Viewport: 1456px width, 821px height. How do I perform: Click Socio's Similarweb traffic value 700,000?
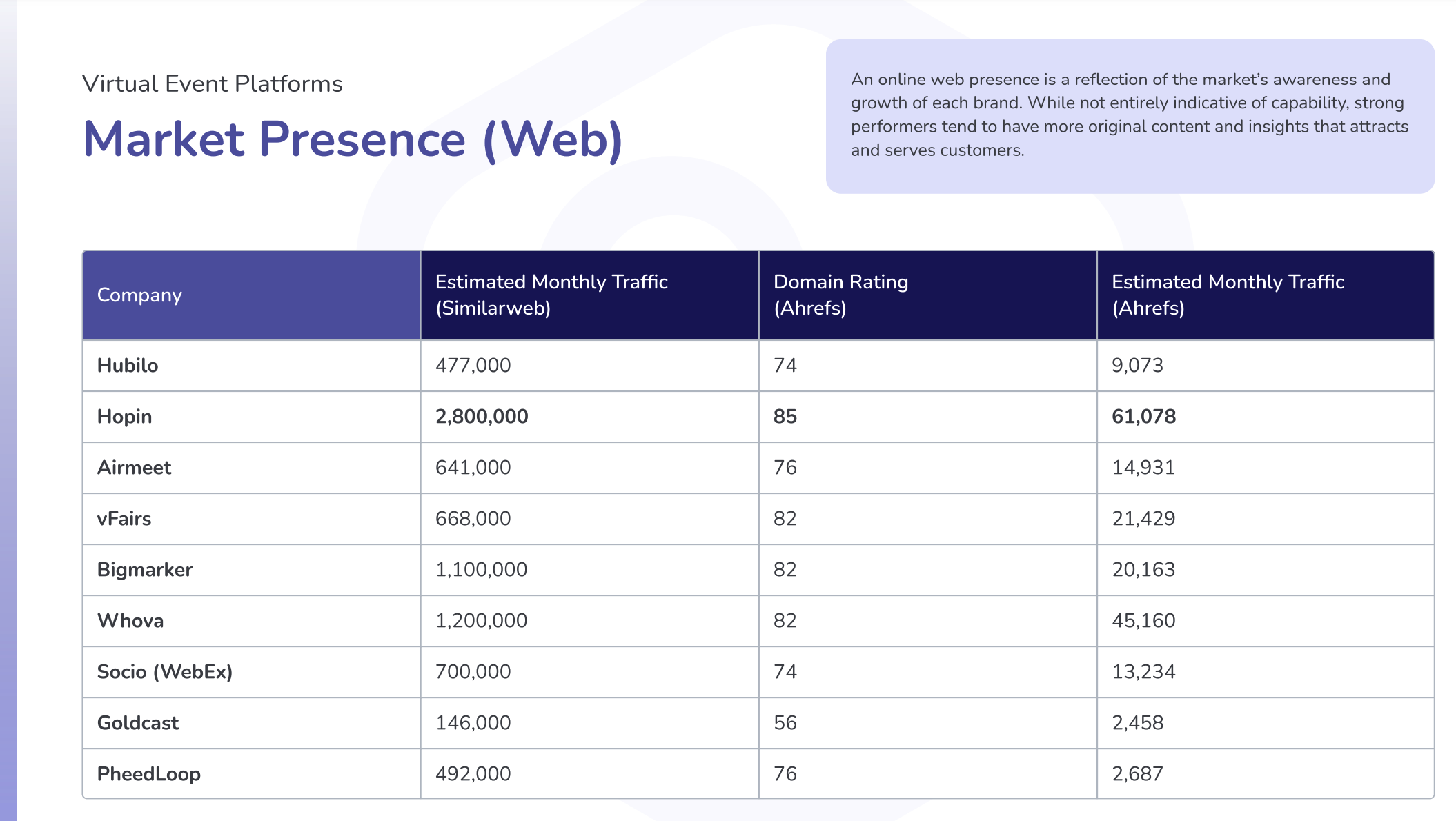tap(473, 672)
